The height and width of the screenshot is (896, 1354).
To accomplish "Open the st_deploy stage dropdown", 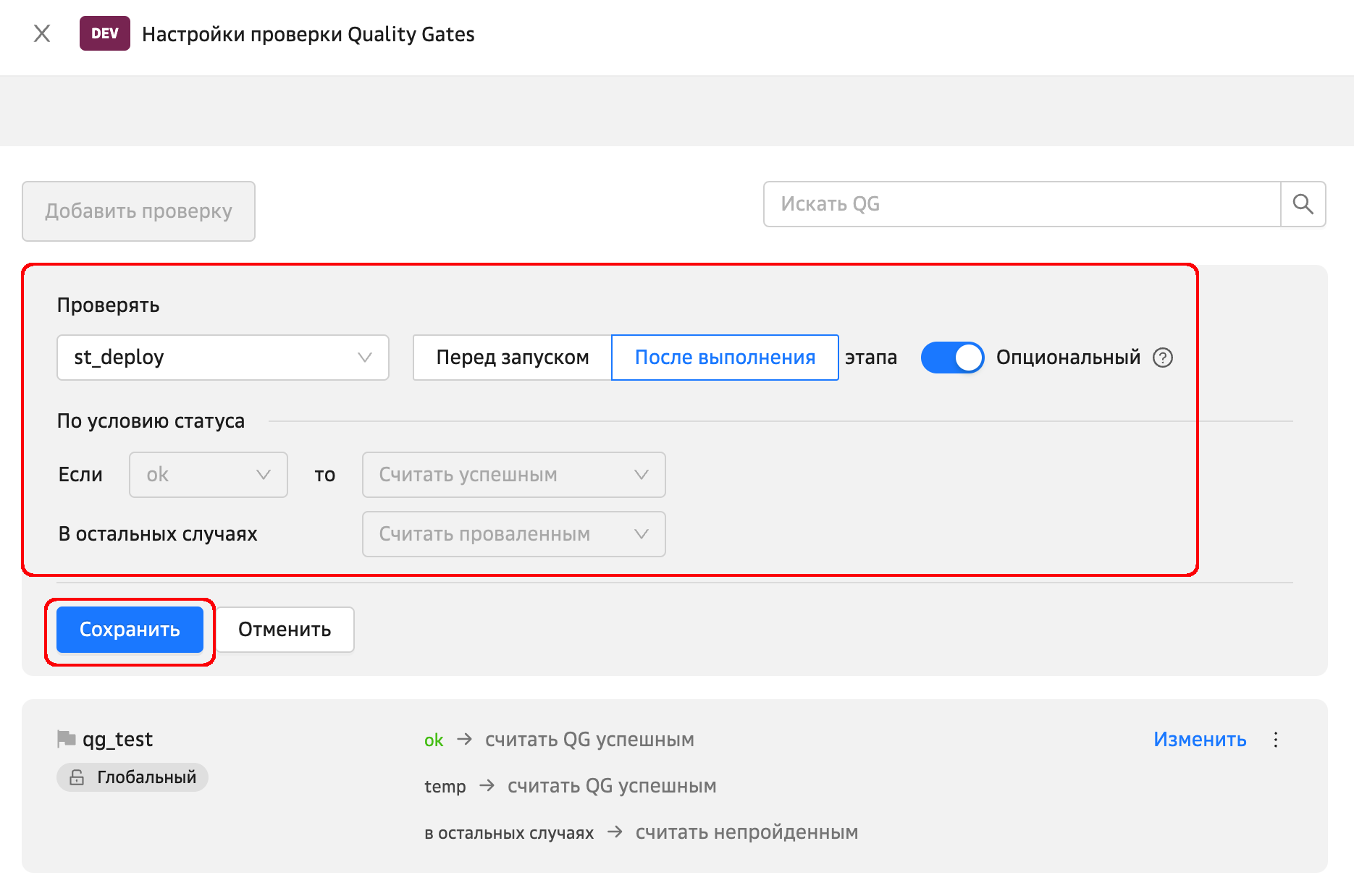I will click(x=222, y=358).
